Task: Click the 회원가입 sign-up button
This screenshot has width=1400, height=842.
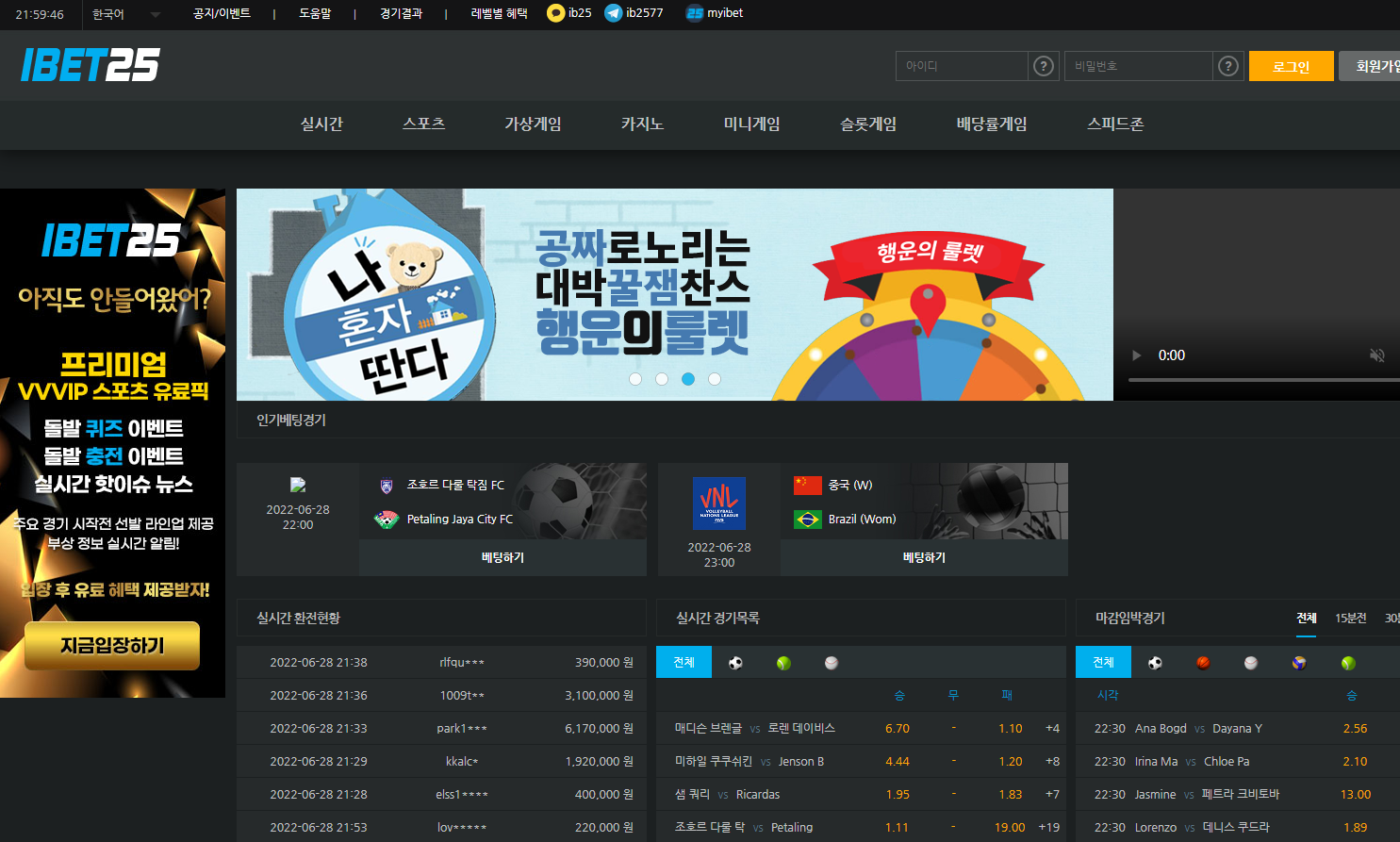Action: pos(1370,66)
